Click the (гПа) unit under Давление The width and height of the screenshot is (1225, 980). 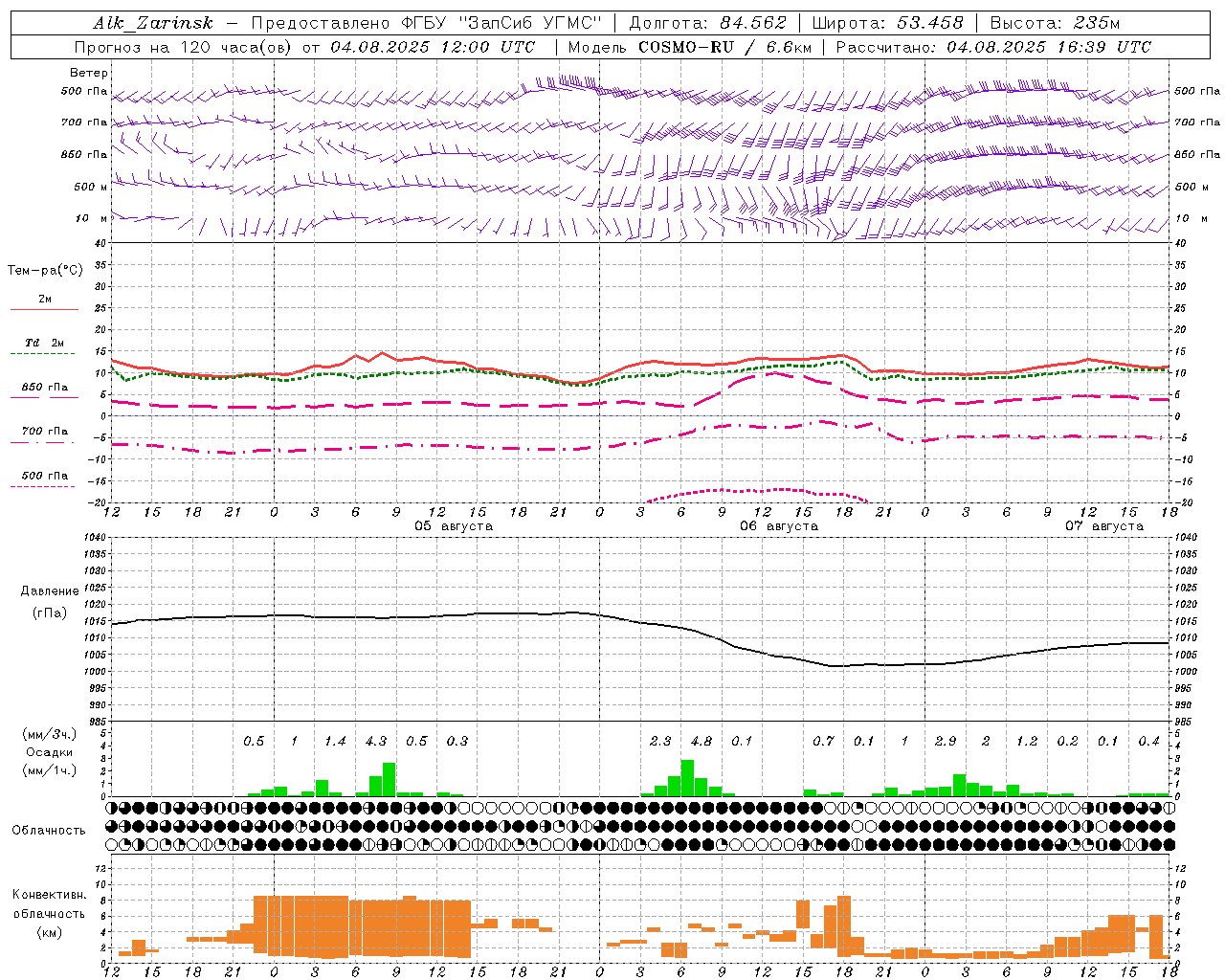pos(50,613)
